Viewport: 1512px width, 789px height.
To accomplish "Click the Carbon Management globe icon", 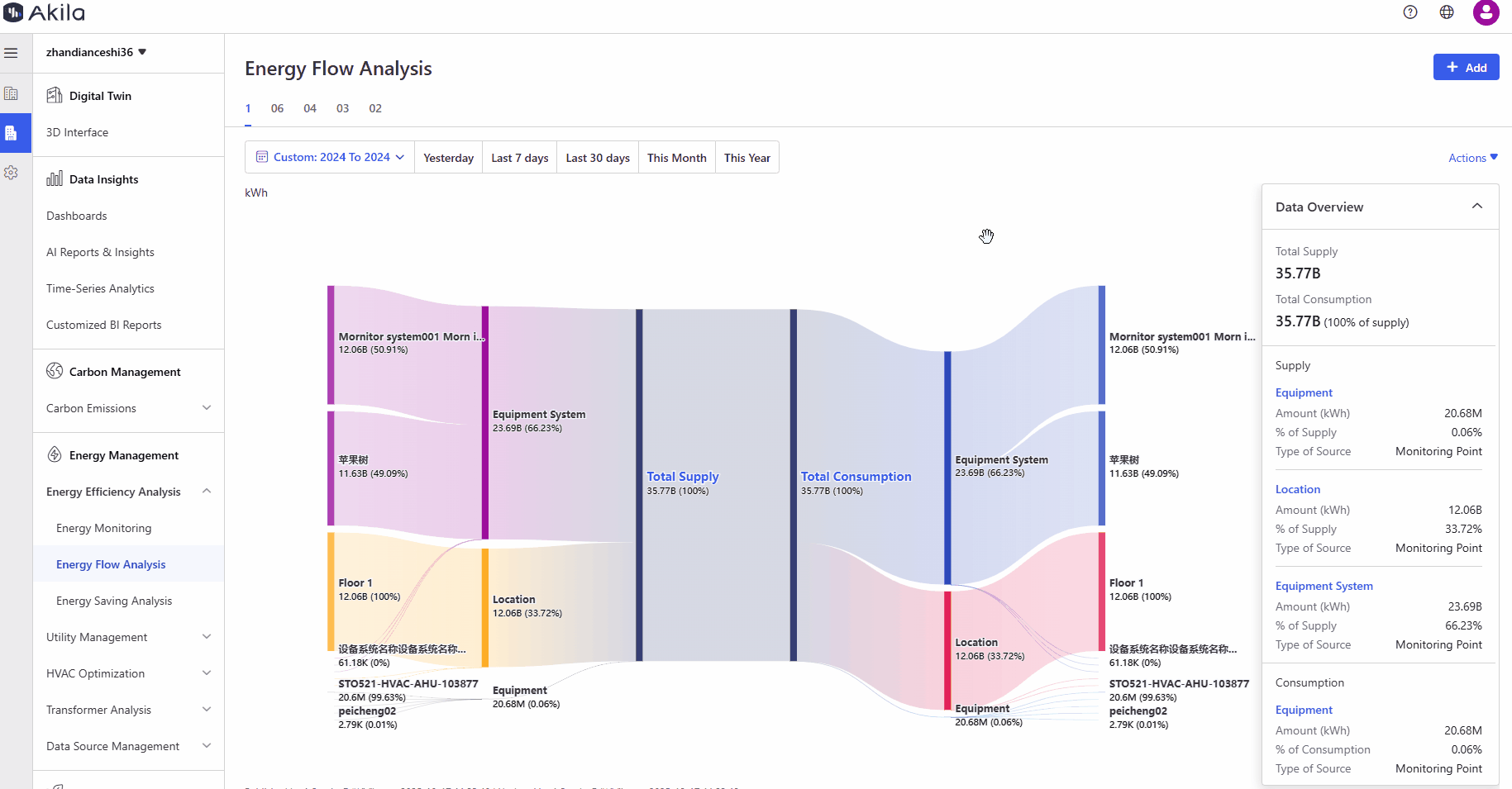I will click(x=55, y=371).
